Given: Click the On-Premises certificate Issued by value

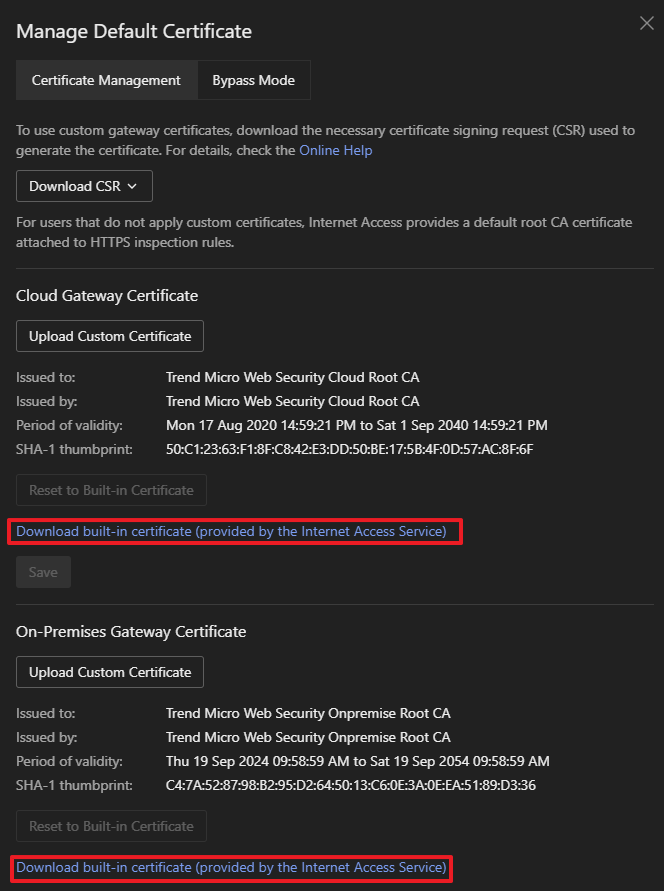Looking at the screenshot, I should pos(308,737).
